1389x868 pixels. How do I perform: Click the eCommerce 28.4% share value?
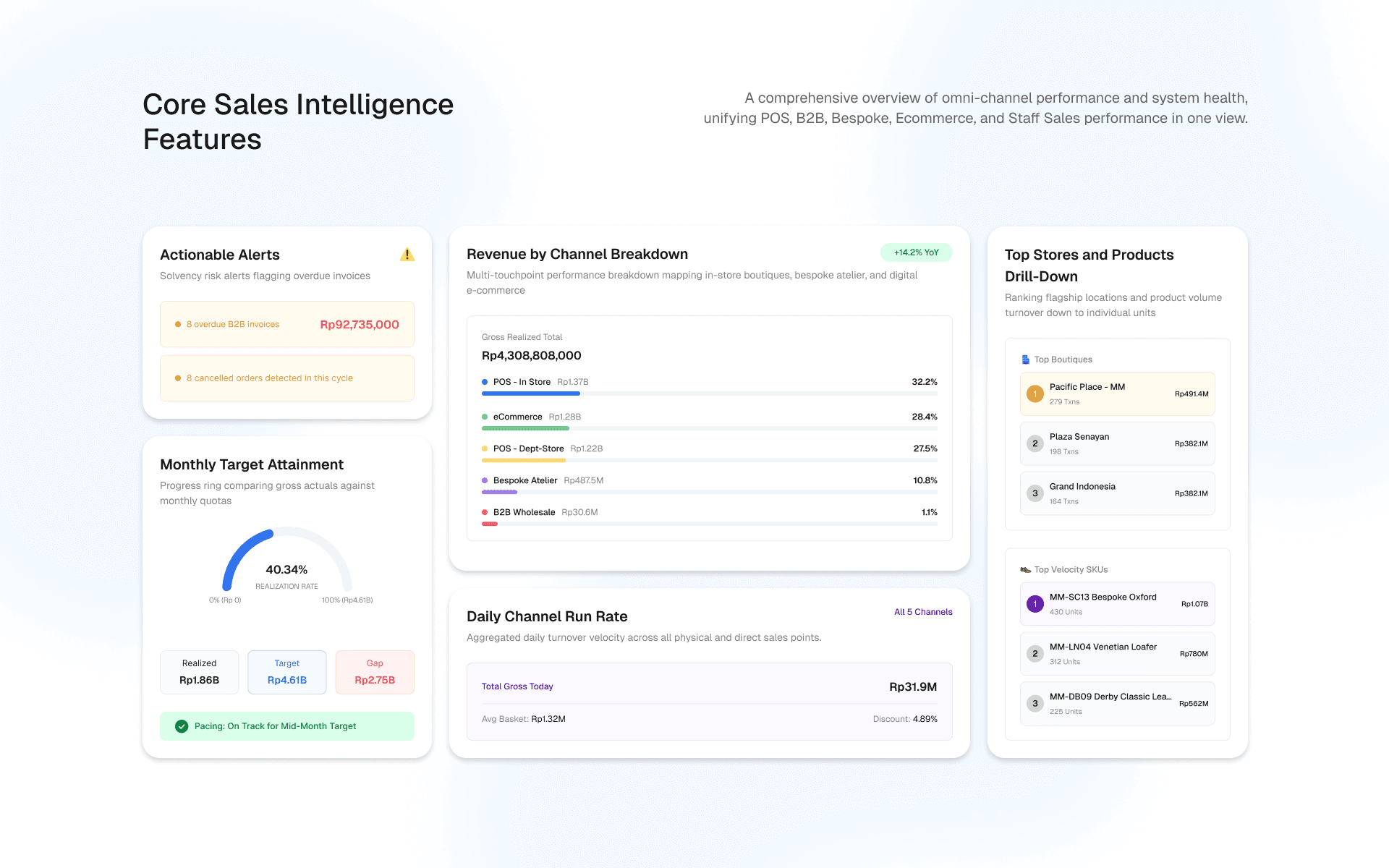[925, 417]
